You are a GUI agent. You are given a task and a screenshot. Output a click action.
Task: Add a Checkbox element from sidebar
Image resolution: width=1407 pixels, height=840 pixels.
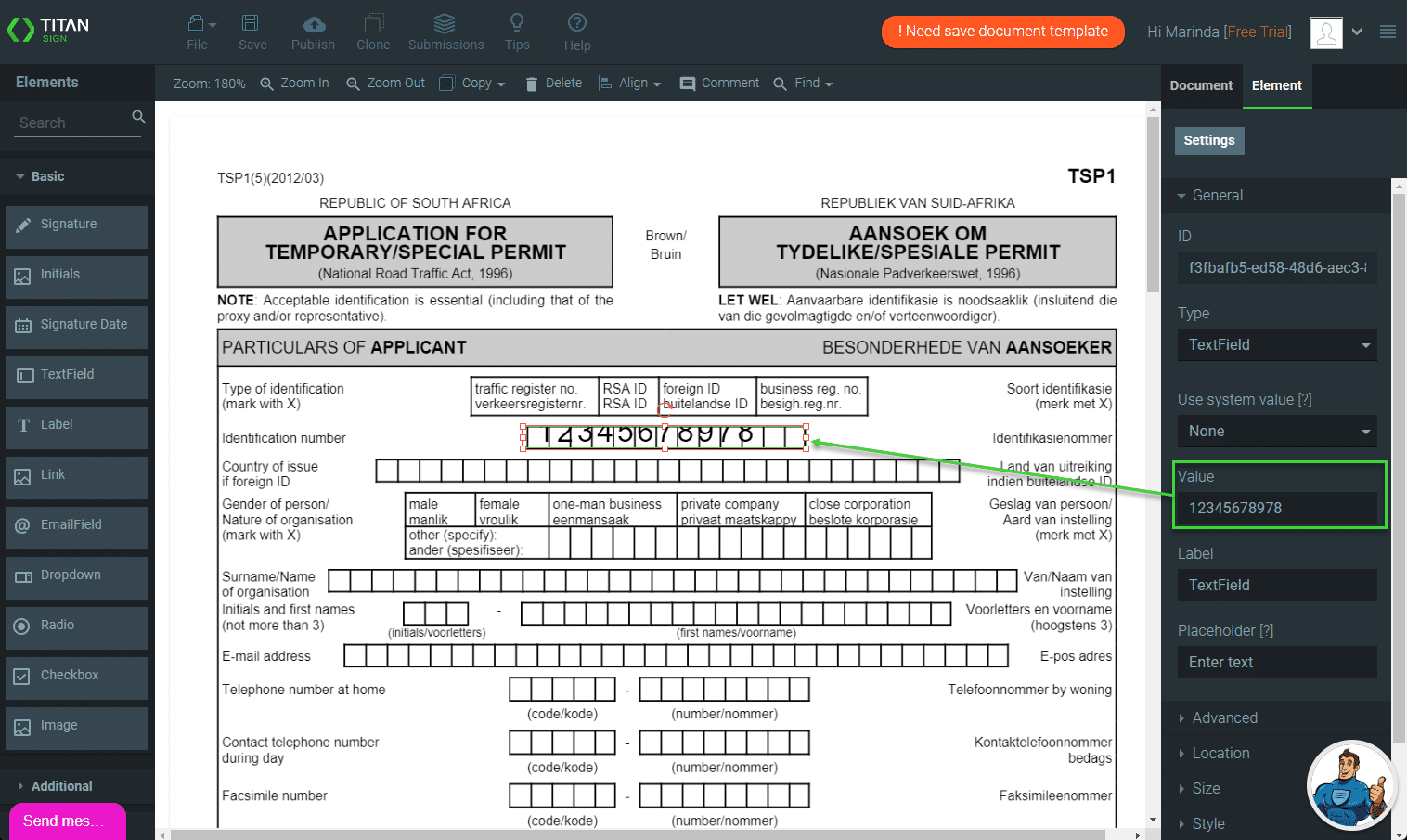(77, 676)
